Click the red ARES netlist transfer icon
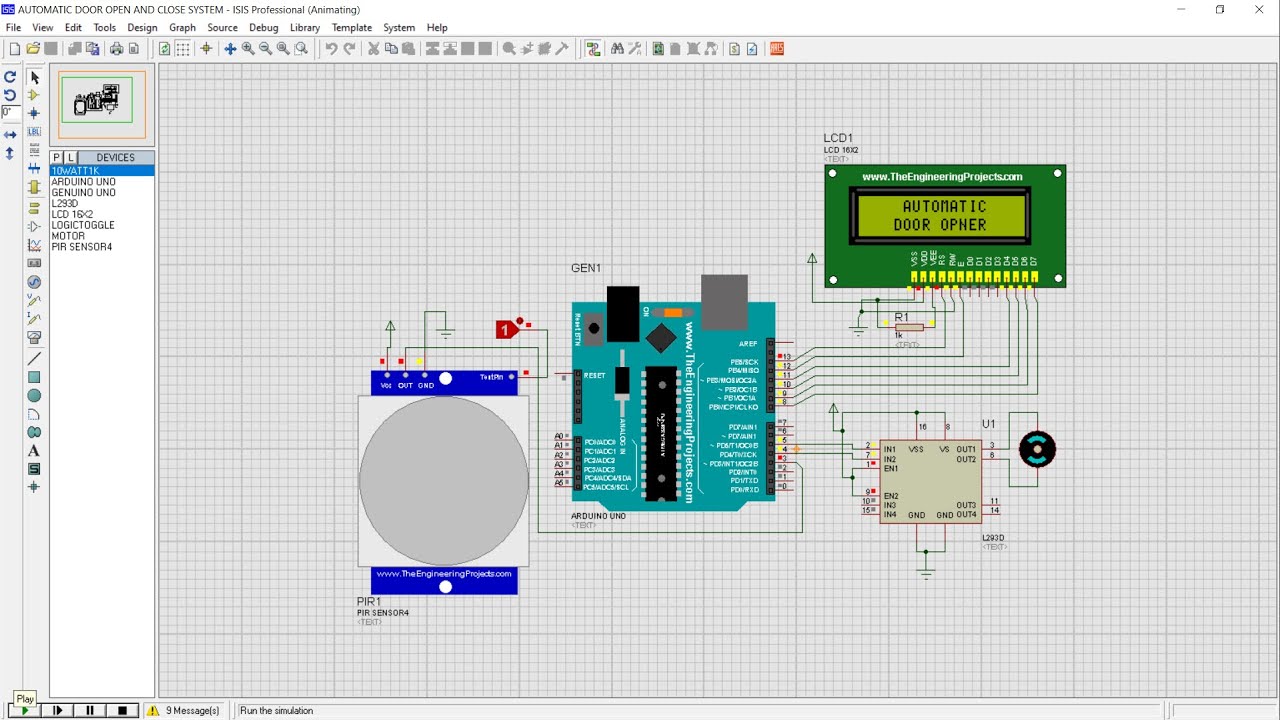Image resolution: width=1280 pixels, height=720 pixels. tap(777, 48)
